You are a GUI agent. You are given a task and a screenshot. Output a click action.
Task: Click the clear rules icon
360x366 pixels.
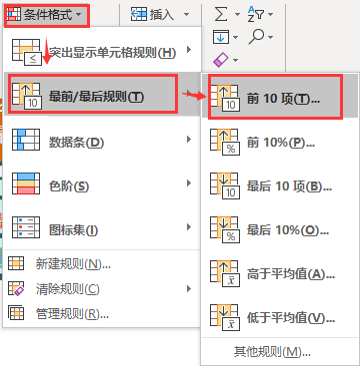(16, 289)
